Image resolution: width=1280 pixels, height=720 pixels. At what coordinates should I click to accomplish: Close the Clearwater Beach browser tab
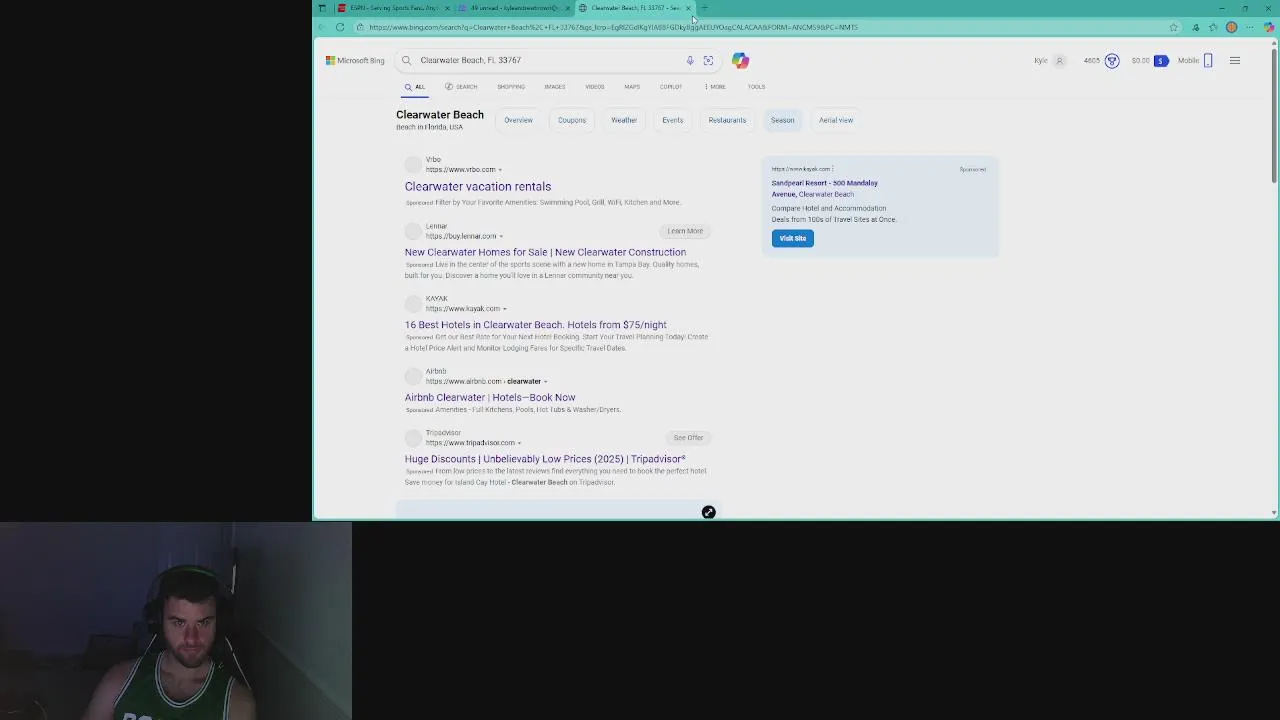click(688, 8)
